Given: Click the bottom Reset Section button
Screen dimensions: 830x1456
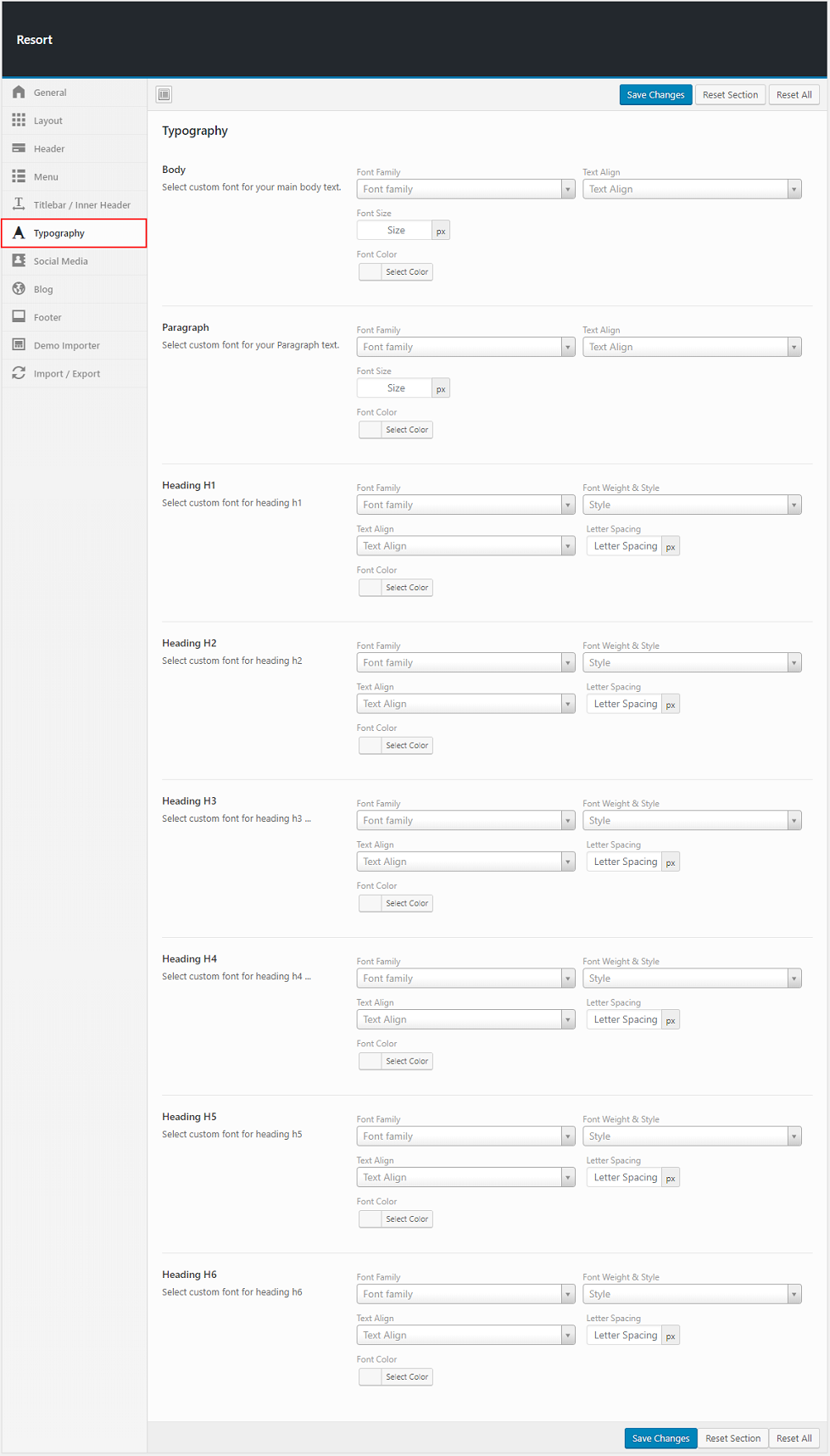Looking at the screenshot, I should point(733,1438).
